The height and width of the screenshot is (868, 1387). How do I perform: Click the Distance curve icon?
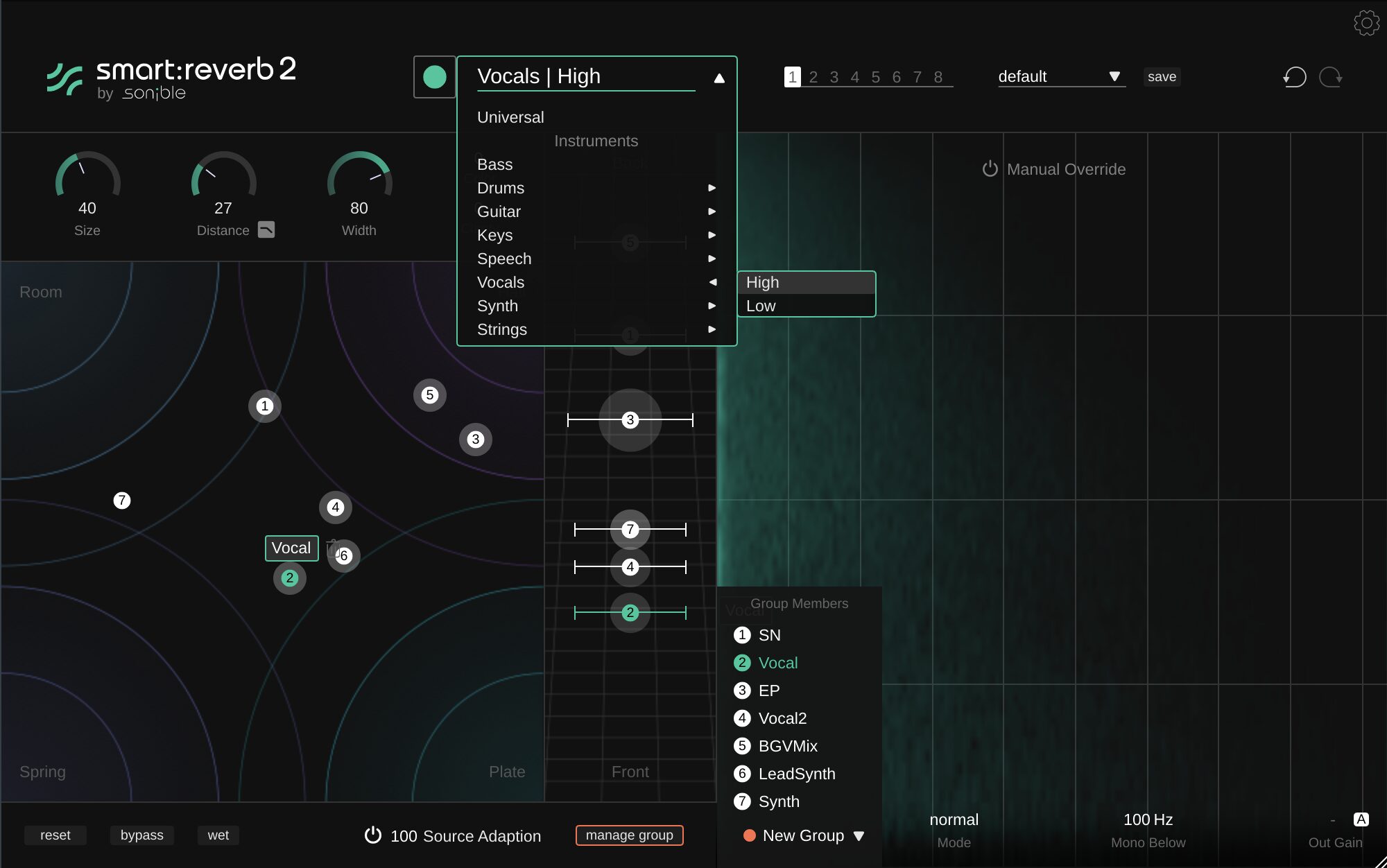pos(266,229)
